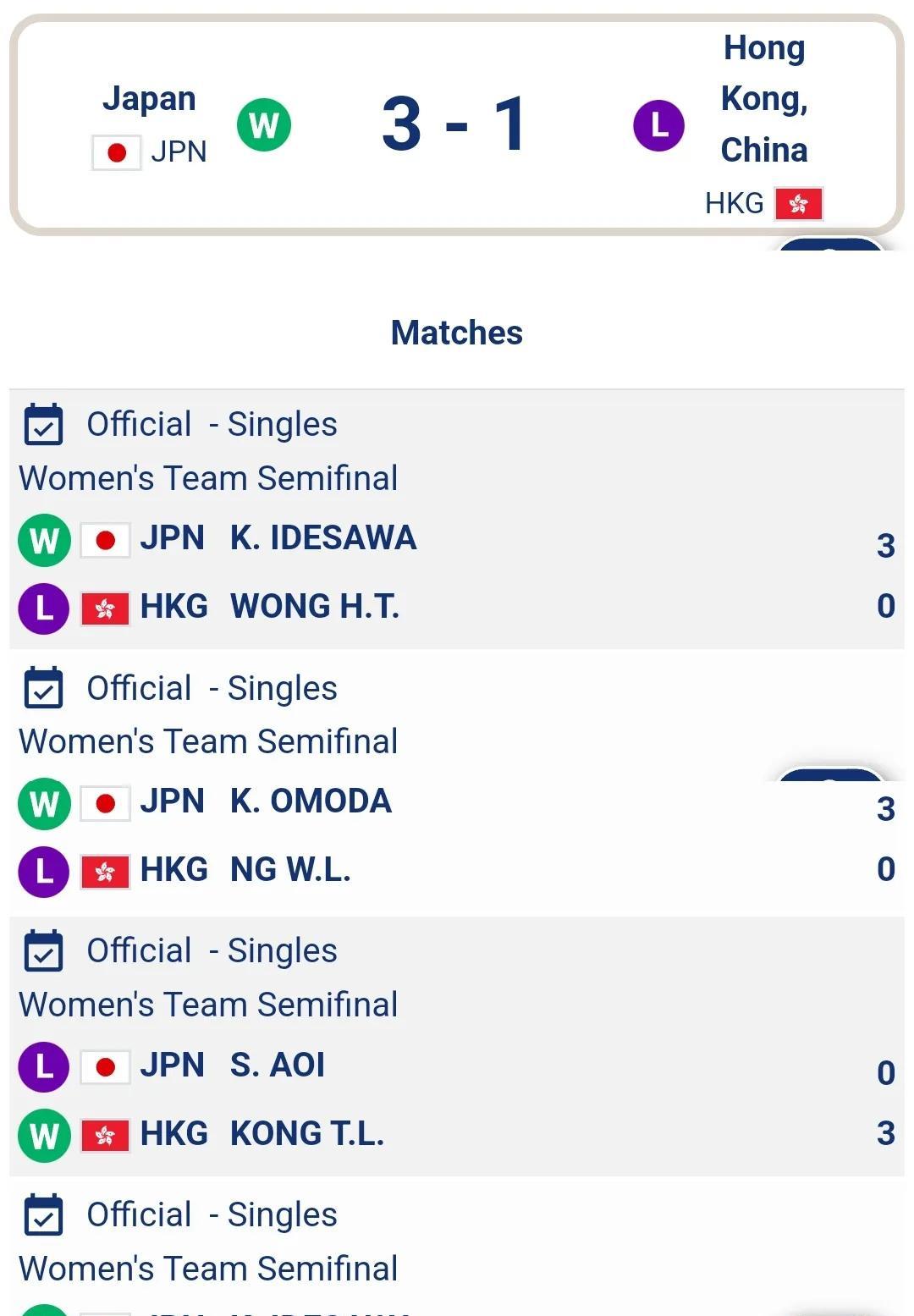
Task: Click the L badge next to NG W.L.
Action: [x=43, y=871]
